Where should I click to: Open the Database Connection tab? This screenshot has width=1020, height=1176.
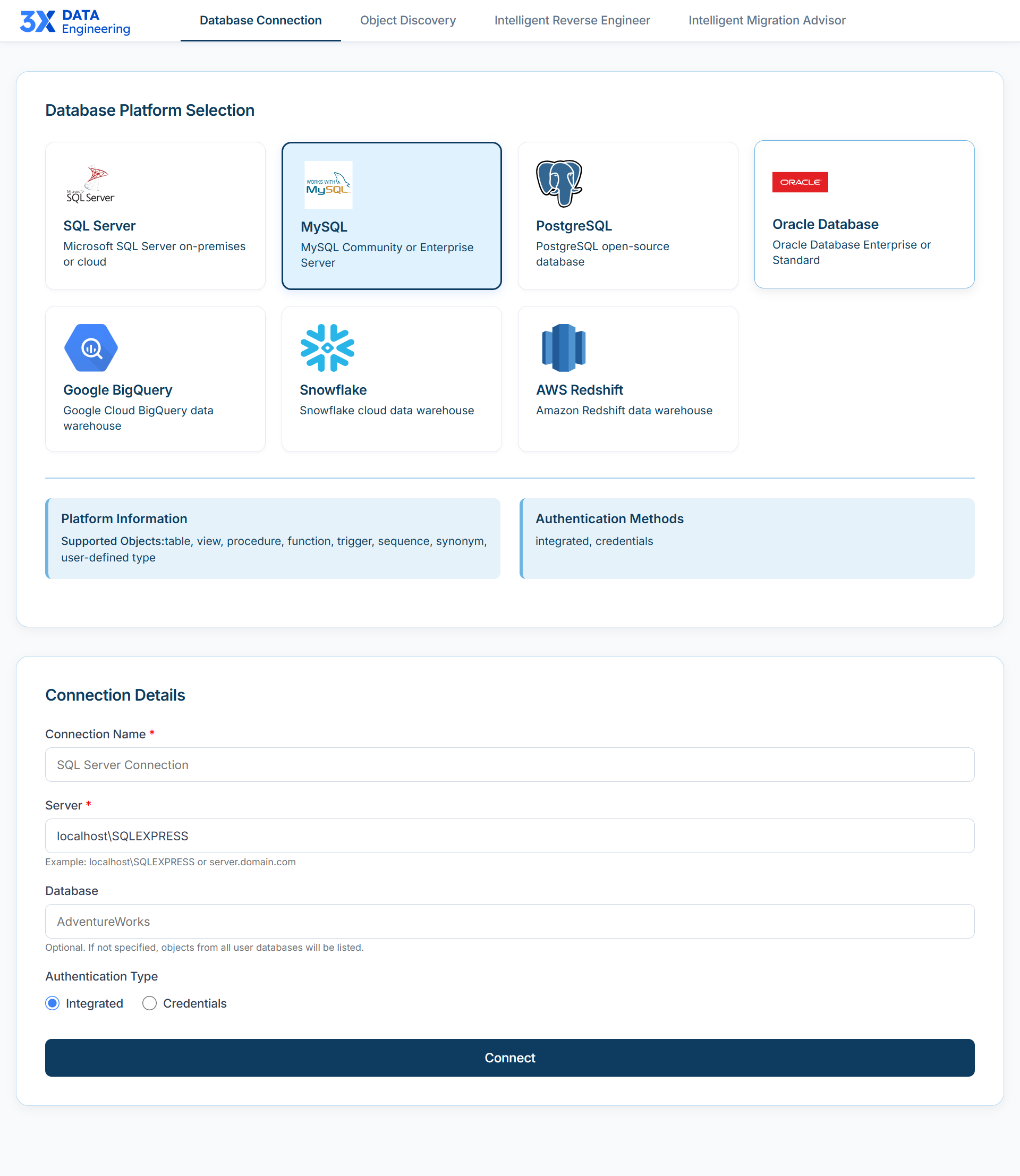[x=261, y=21]
